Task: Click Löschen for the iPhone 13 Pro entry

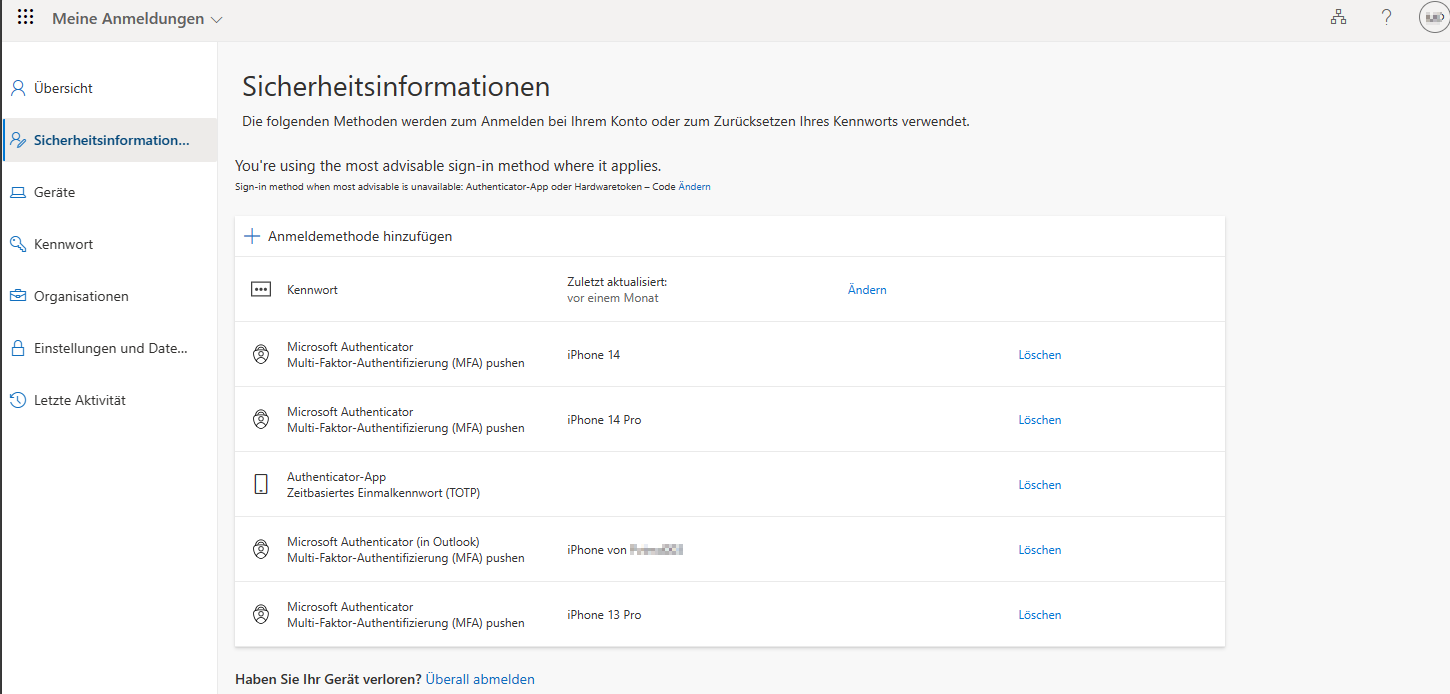Action: coord(1039,614)
